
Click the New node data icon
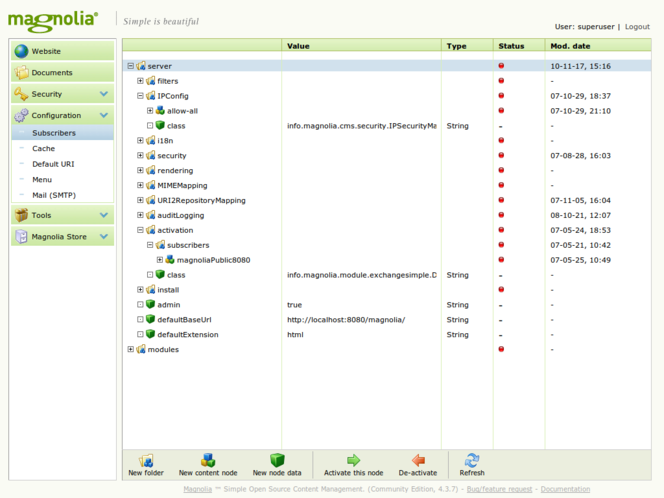click(276, 461)
